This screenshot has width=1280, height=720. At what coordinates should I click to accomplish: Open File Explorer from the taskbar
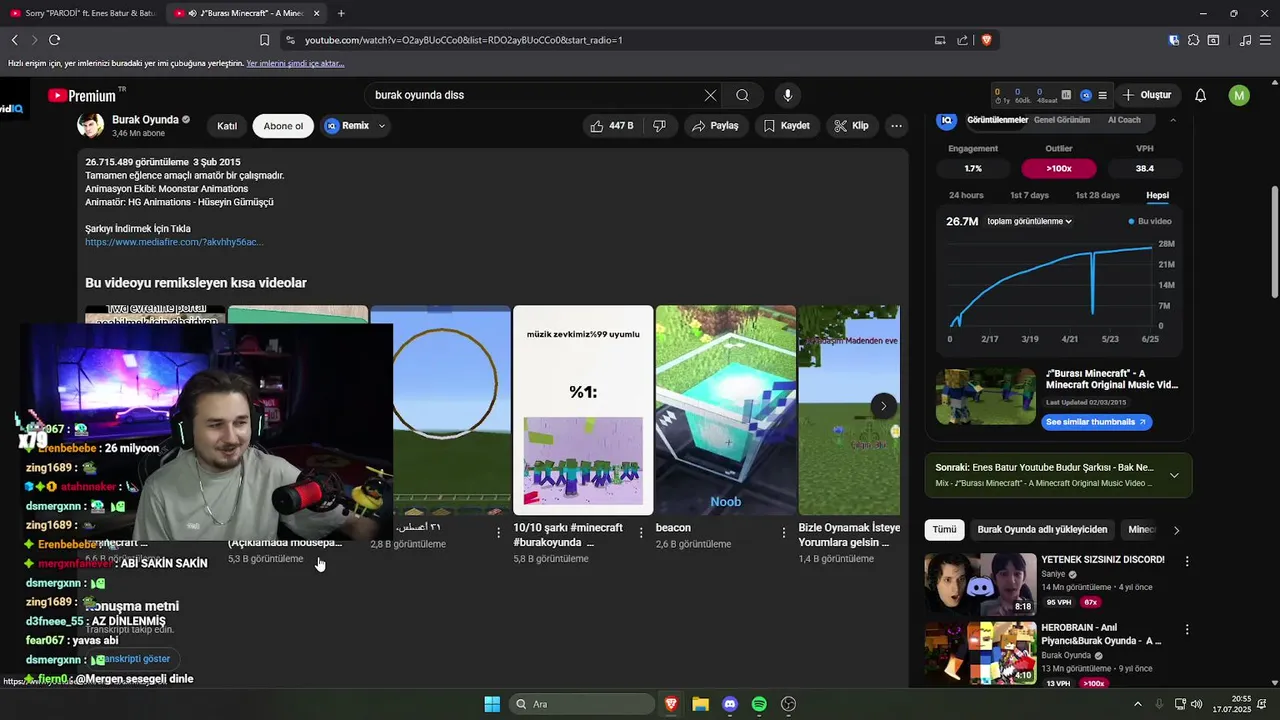tap(701, 704)
